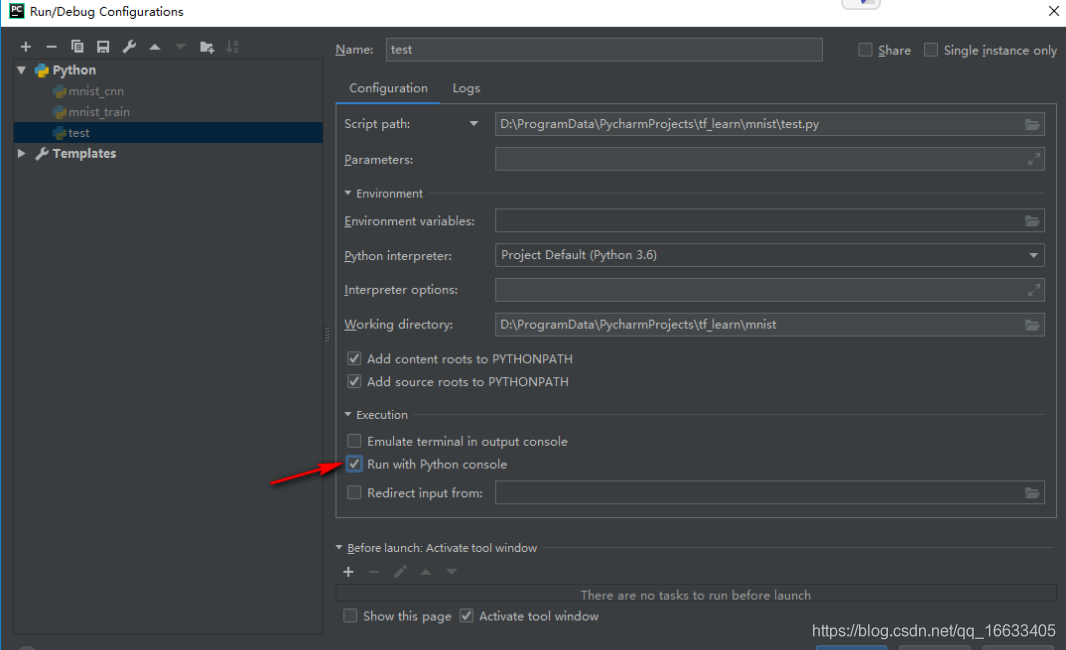Uncheck Add source roots to PYTHONPATH
The width and height of the screenshot is (1066, 650).
354,381
